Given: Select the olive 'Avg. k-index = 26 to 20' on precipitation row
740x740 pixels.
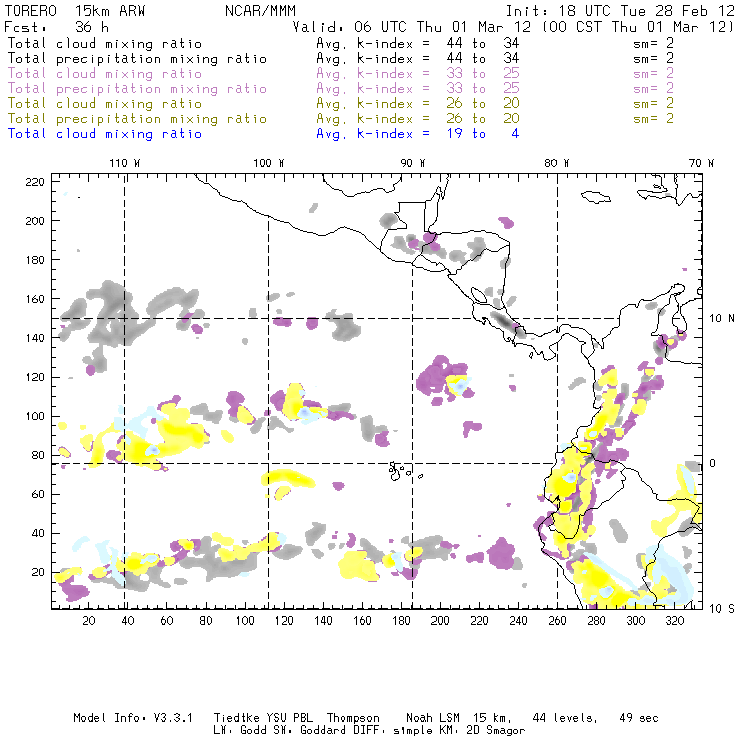Looking at the screenshot, I should (x=418, y=118).
